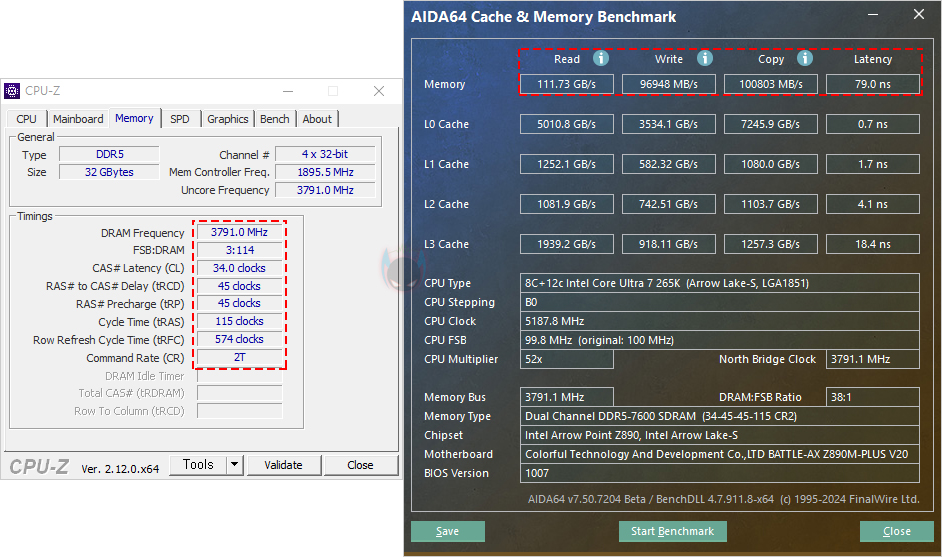Click the CPU Clock value 5187.8 MHz
Image resolution: width=942 pixels, height=557 pixels.
pos(720,321)
